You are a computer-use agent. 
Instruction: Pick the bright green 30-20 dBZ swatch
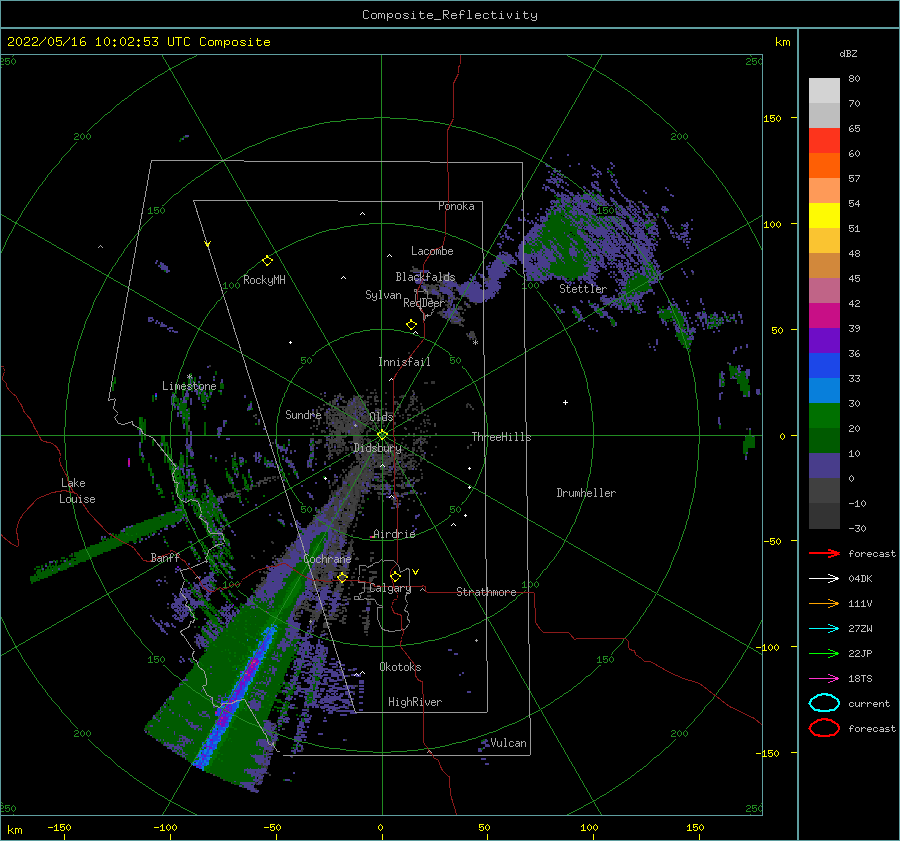pos(824,416)
